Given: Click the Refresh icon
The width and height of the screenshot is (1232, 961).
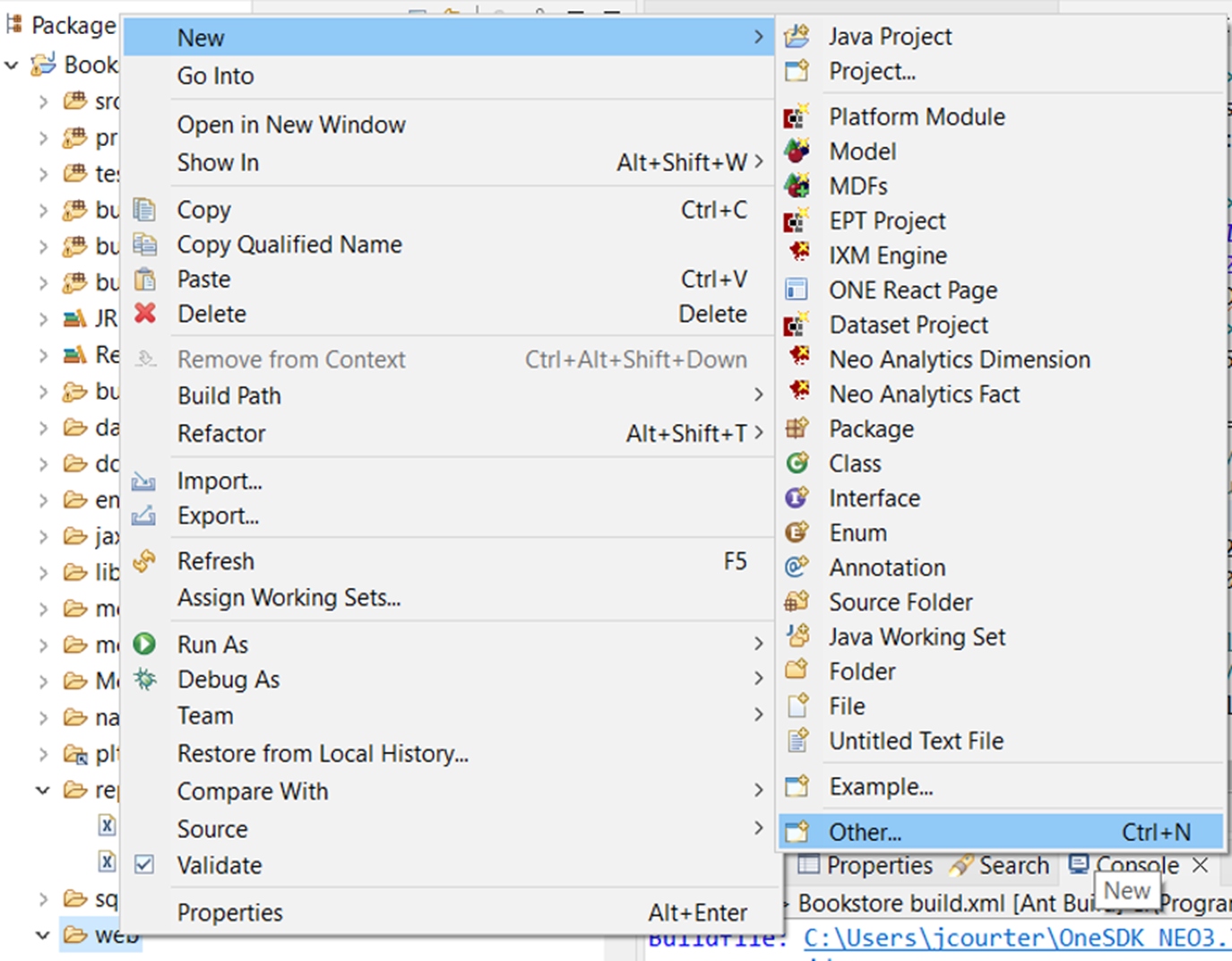Looking at the screenshot, I should pos(144,561).
